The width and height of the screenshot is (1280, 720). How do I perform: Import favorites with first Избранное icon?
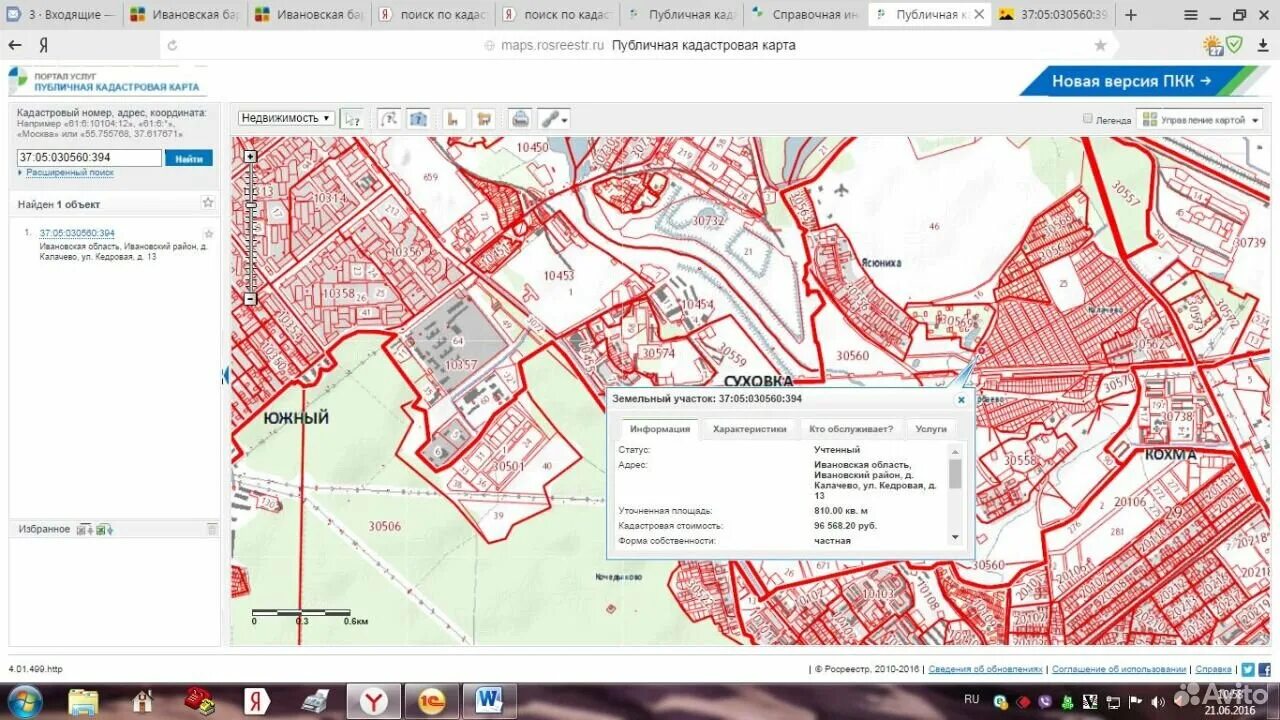(x=84, y=529)
